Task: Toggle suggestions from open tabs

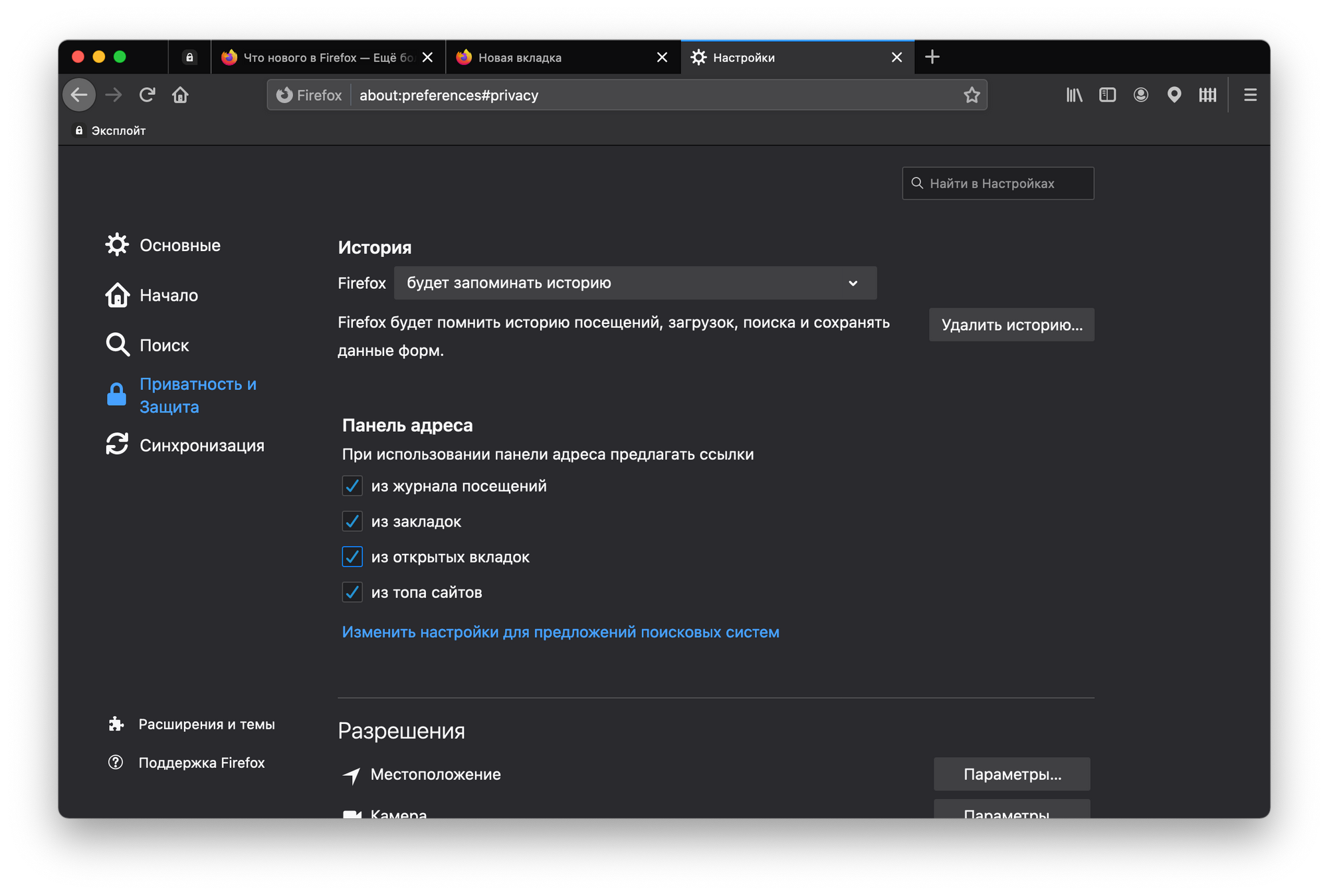Action: [352, 557]
